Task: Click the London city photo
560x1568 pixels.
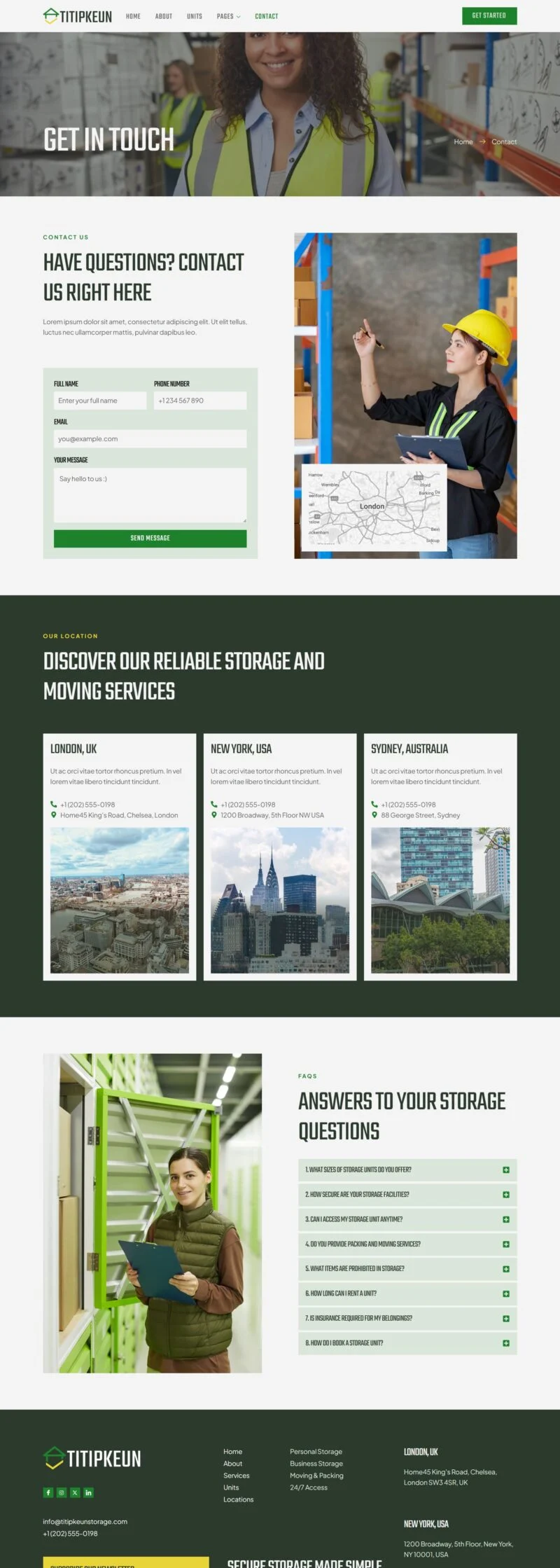Action: click(x=120, y=901)
